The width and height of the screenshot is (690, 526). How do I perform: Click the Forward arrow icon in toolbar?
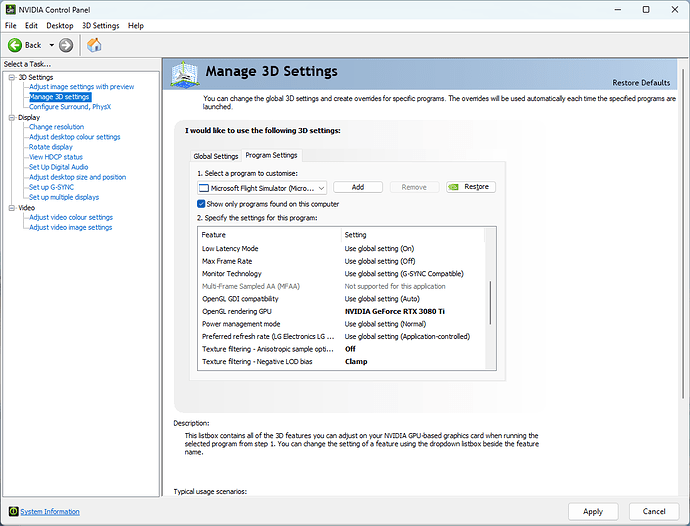[x=66, y=45]
